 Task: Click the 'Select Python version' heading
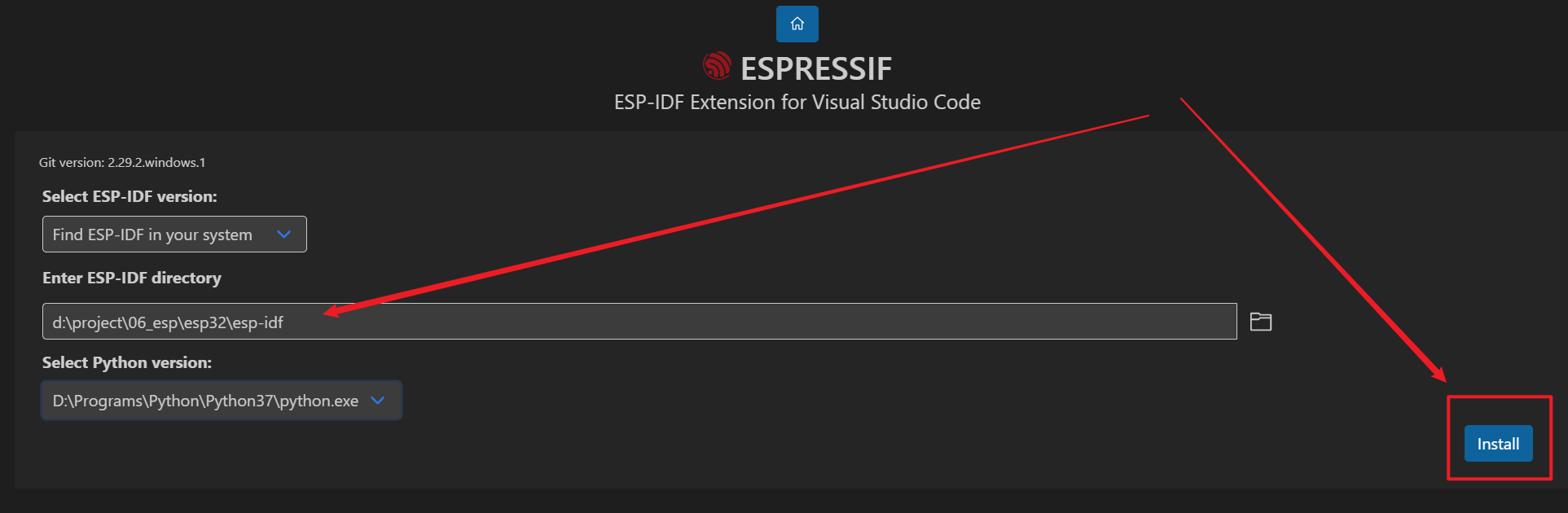pyautogui.click(x=126, y=362)
